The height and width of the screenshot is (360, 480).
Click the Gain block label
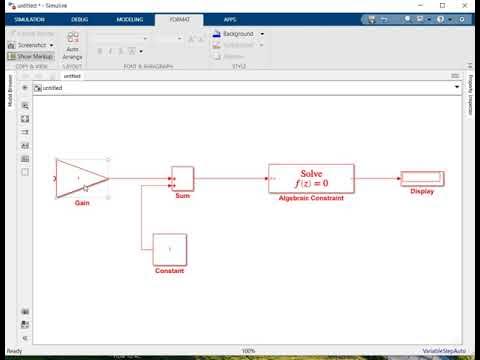coord(82,203)
